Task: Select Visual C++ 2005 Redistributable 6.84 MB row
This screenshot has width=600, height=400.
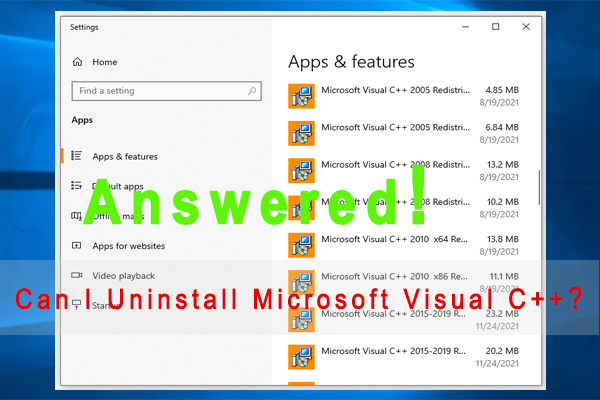Action: 404,133
